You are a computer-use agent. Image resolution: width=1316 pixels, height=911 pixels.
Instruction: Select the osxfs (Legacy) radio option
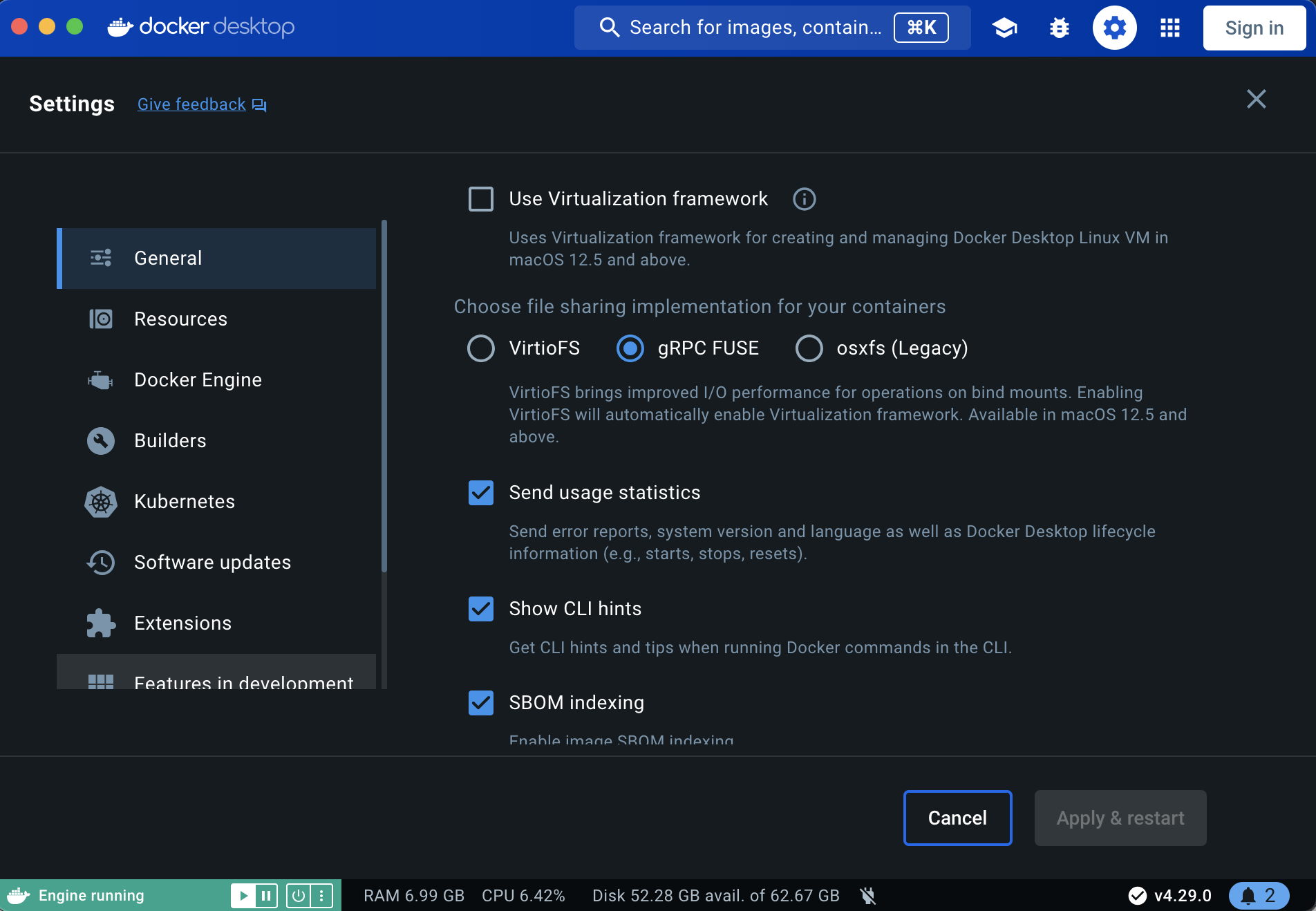(x=809, y=348)
